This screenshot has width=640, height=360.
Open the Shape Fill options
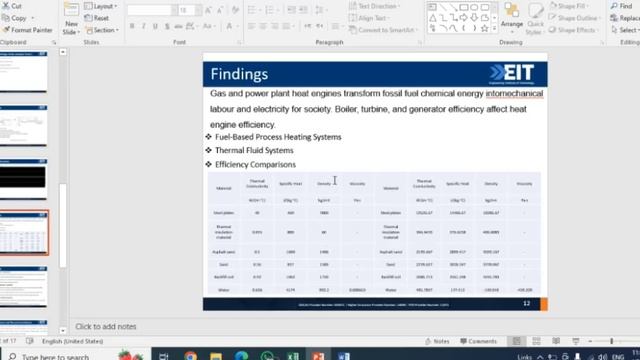569,6
